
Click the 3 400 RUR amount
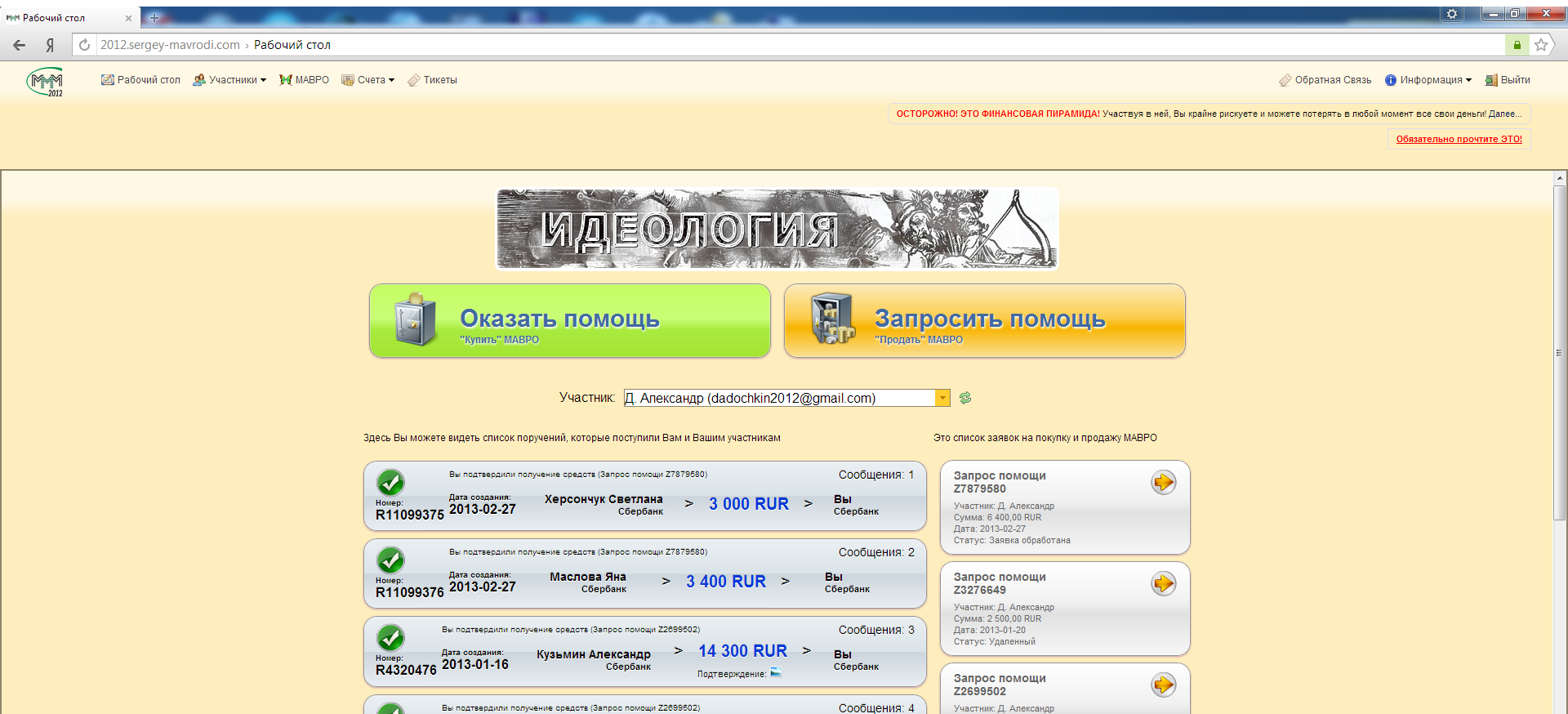tap(726, 582)
